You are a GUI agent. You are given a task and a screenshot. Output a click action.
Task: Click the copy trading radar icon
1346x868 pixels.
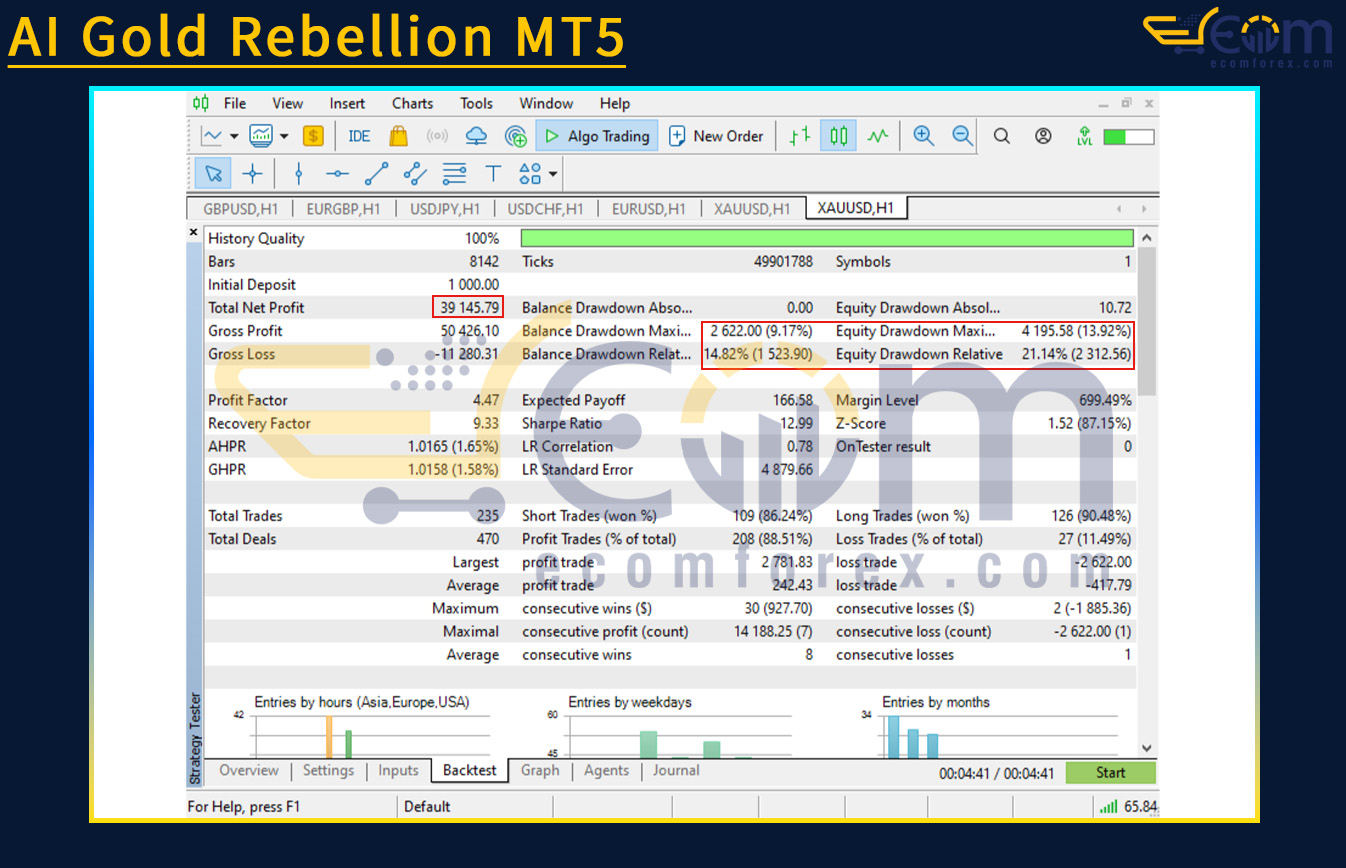(516, 136)
